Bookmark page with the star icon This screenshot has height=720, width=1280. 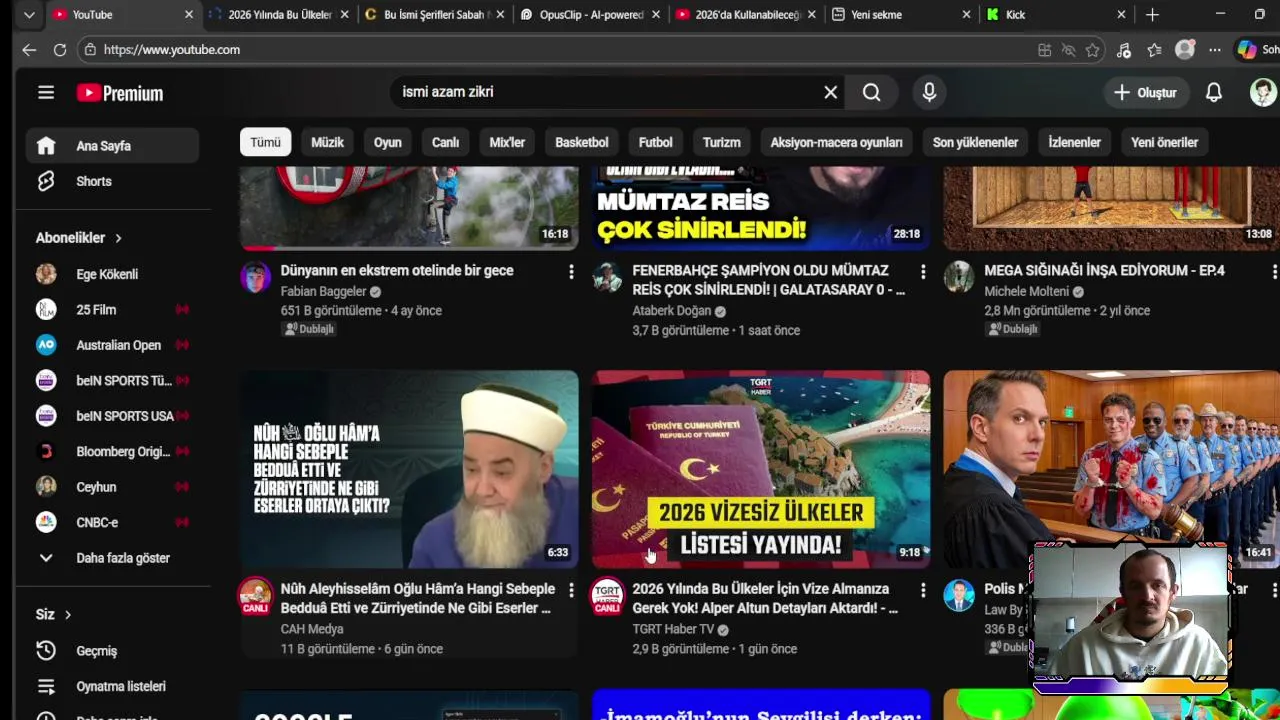point(1093,50)
